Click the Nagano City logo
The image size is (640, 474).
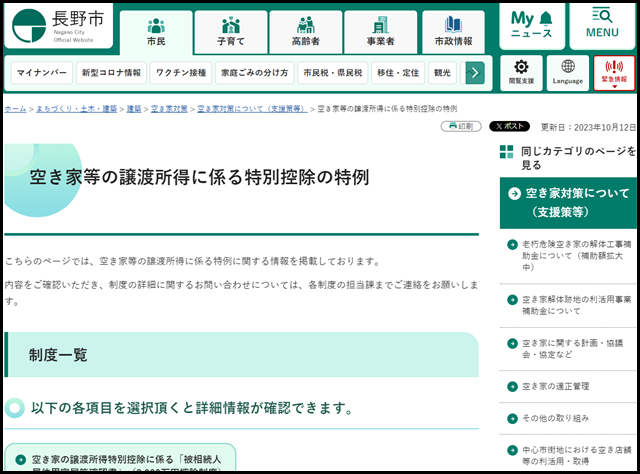[x=58, y=26]
